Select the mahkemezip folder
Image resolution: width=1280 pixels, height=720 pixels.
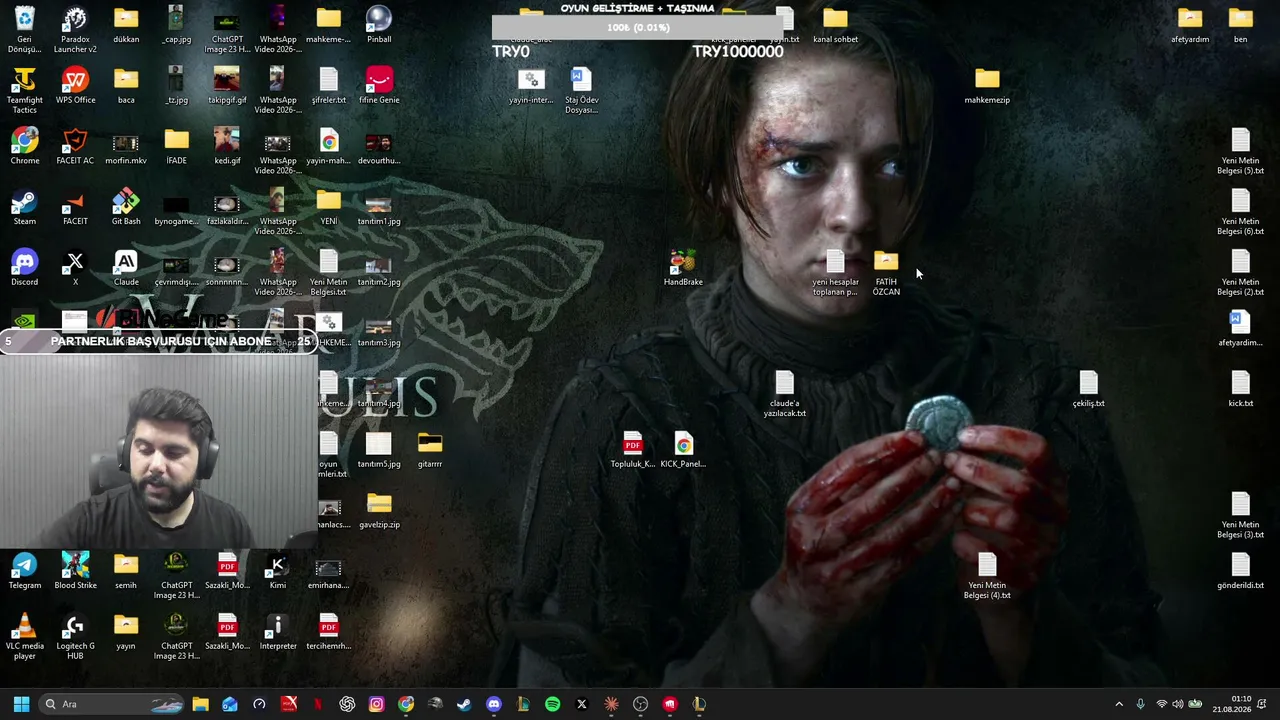click(x=987, y=85)
